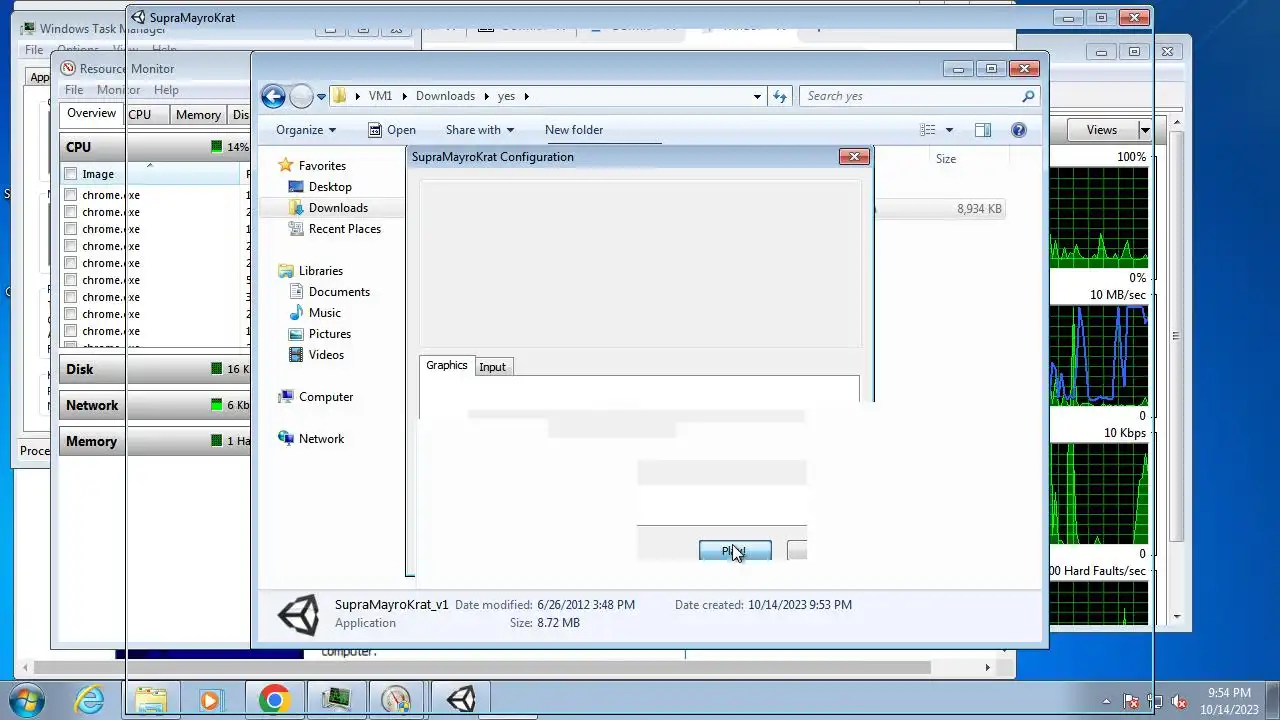This screenshot has height=720, width=1280.
Task: Switch to Resource Monitor Overview tab
Action: pyautogui.click(x=91, y=114)
